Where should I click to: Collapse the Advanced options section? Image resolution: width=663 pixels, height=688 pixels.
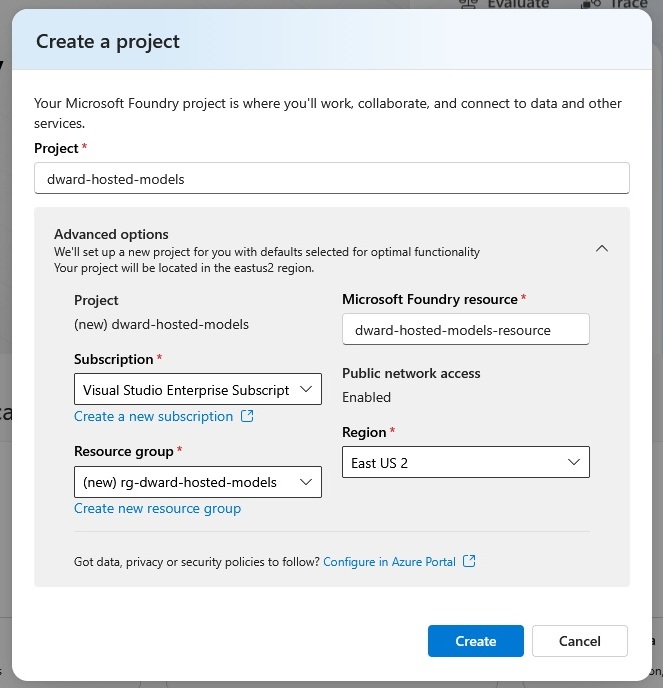tap(602, 249)
